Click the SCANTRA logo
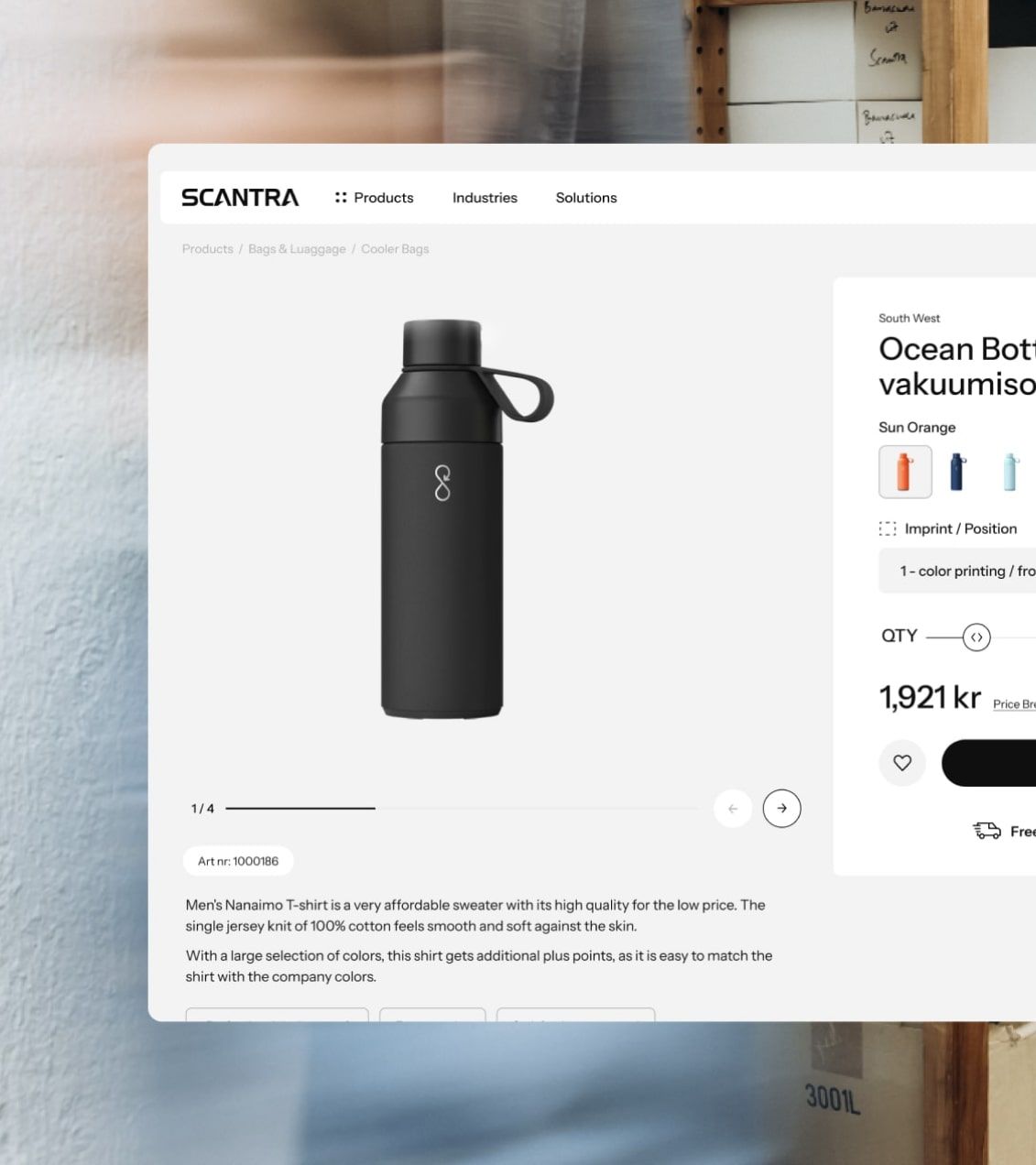Screen dimensions: 1036x1165 tap(240, 198)
